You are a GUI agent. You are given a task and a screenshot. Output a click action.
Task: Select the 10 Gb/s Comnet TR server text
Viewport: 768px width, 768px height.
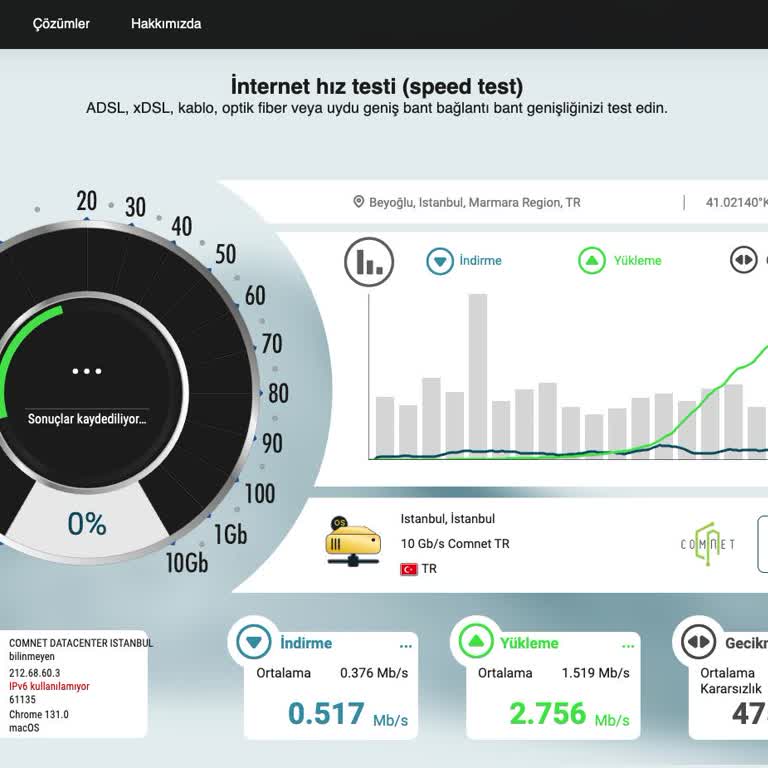coord(455,544)
